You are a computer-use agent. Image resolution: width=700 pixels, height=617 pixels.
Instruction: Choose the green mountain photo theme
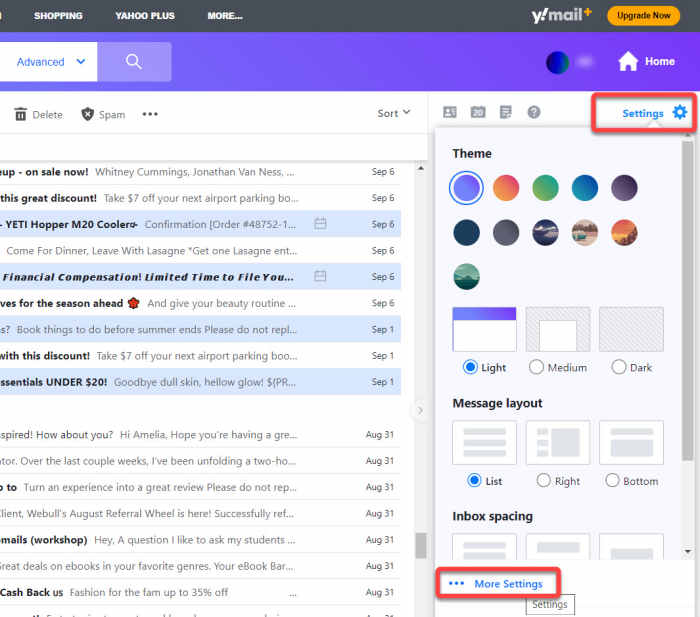pyautogui.click(x=466, y=277)
